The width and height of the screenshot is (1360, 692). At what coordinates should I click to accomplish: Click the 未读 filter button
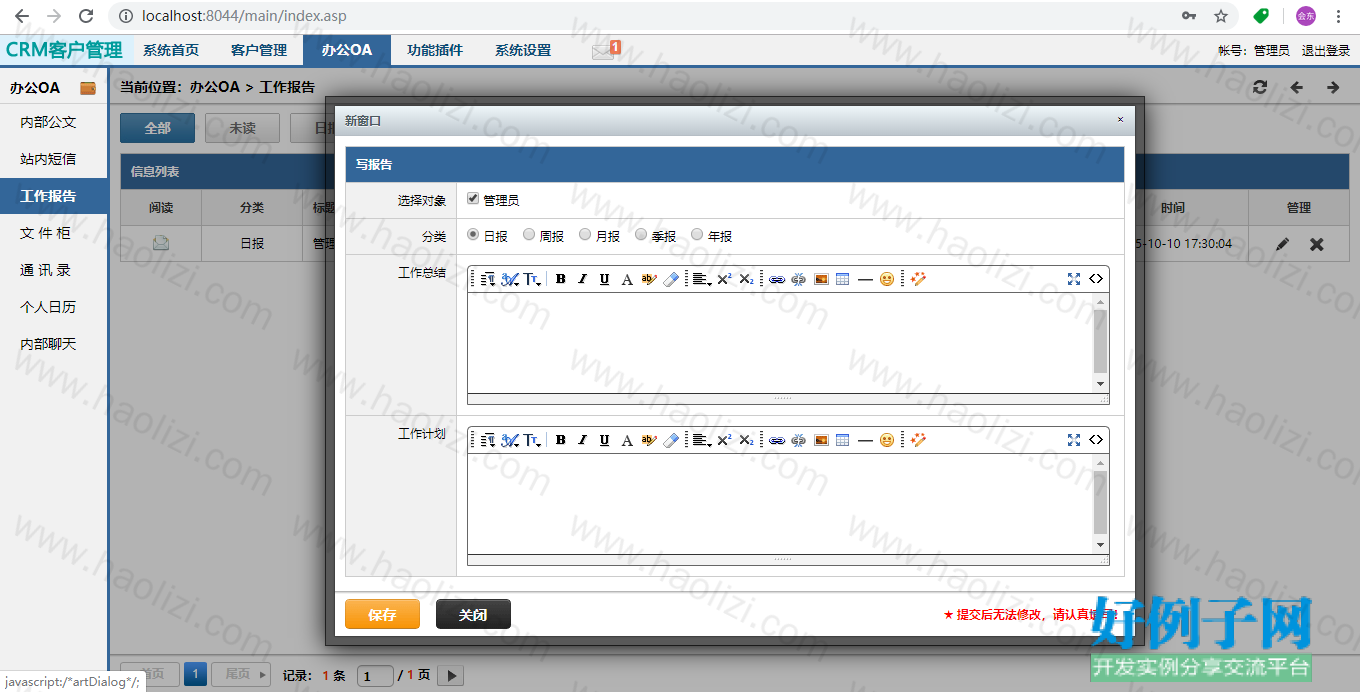(242, 128)
